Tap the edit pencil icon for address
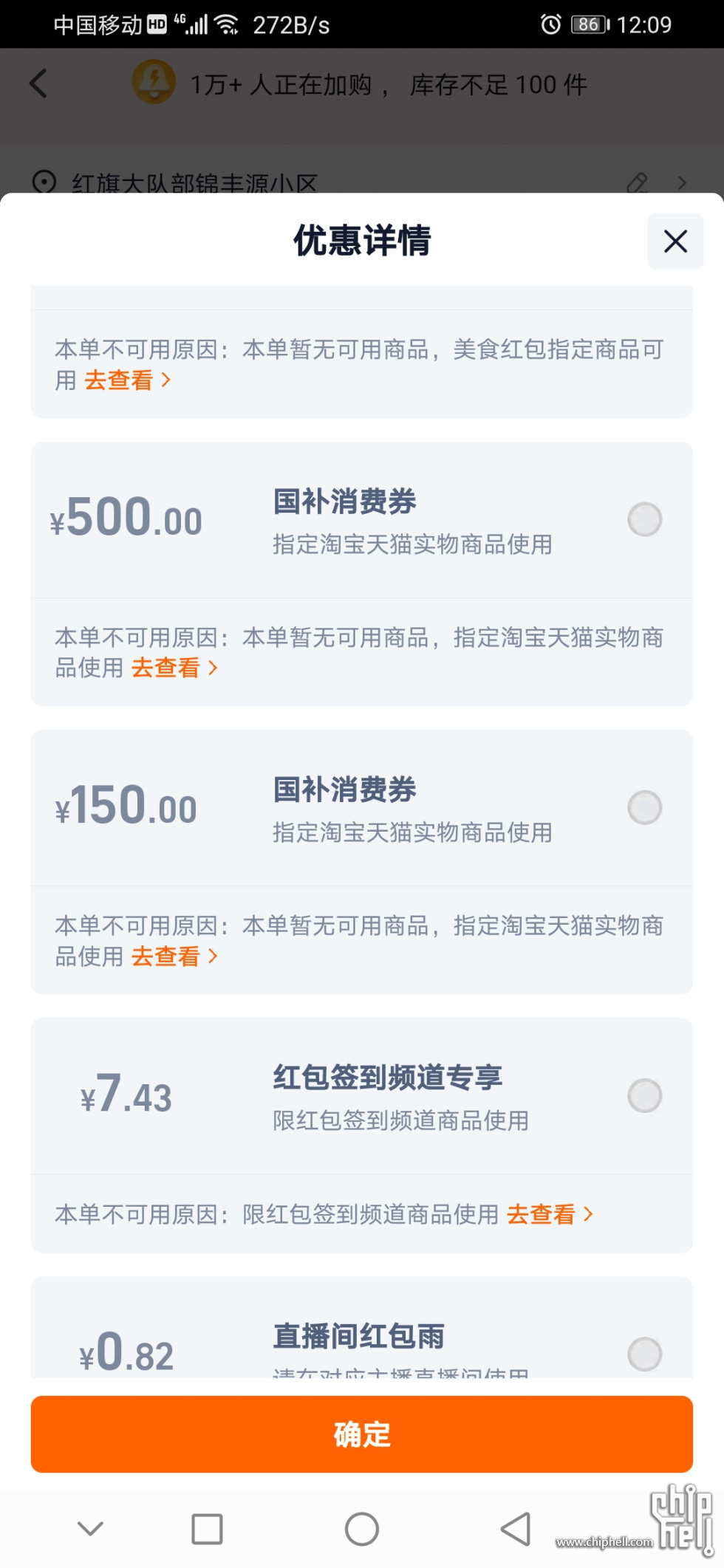 point(637,182)
